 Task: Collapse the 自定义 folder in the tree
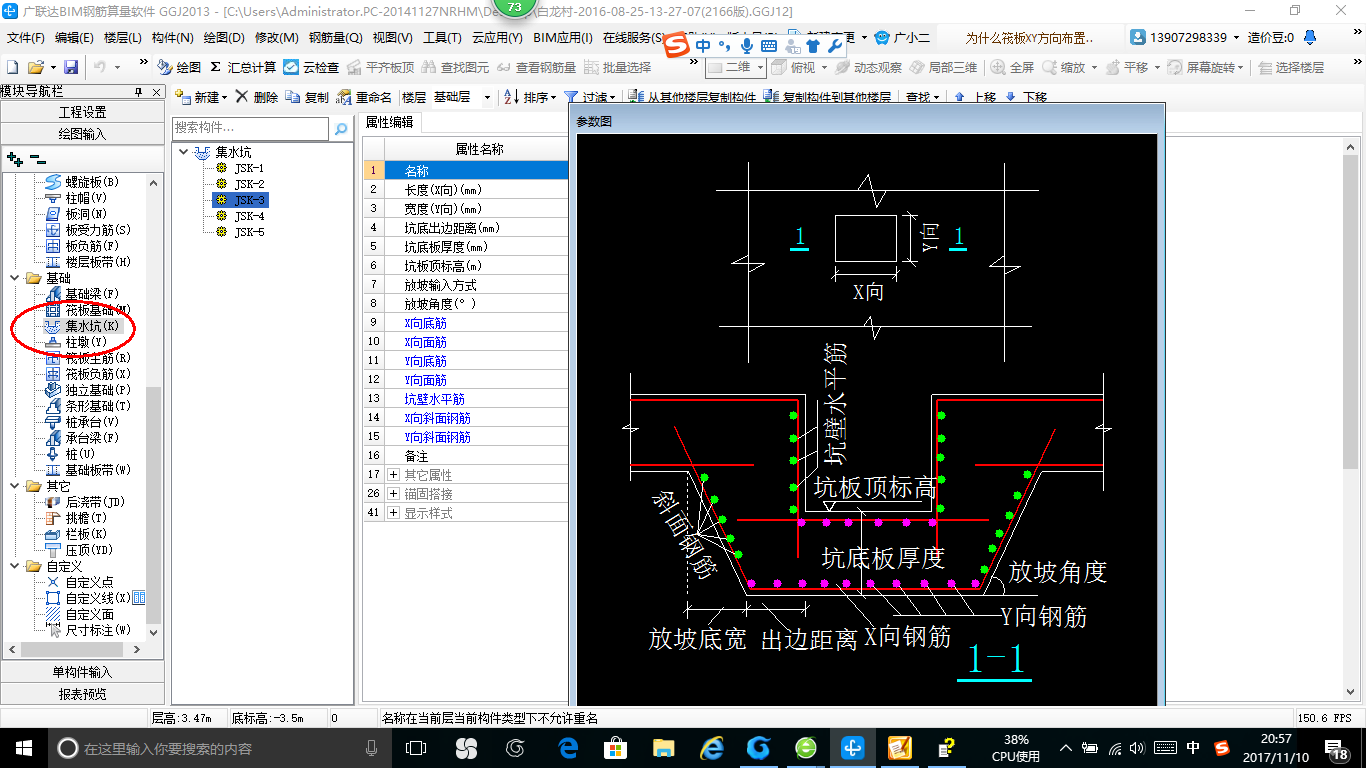[15, 566]
